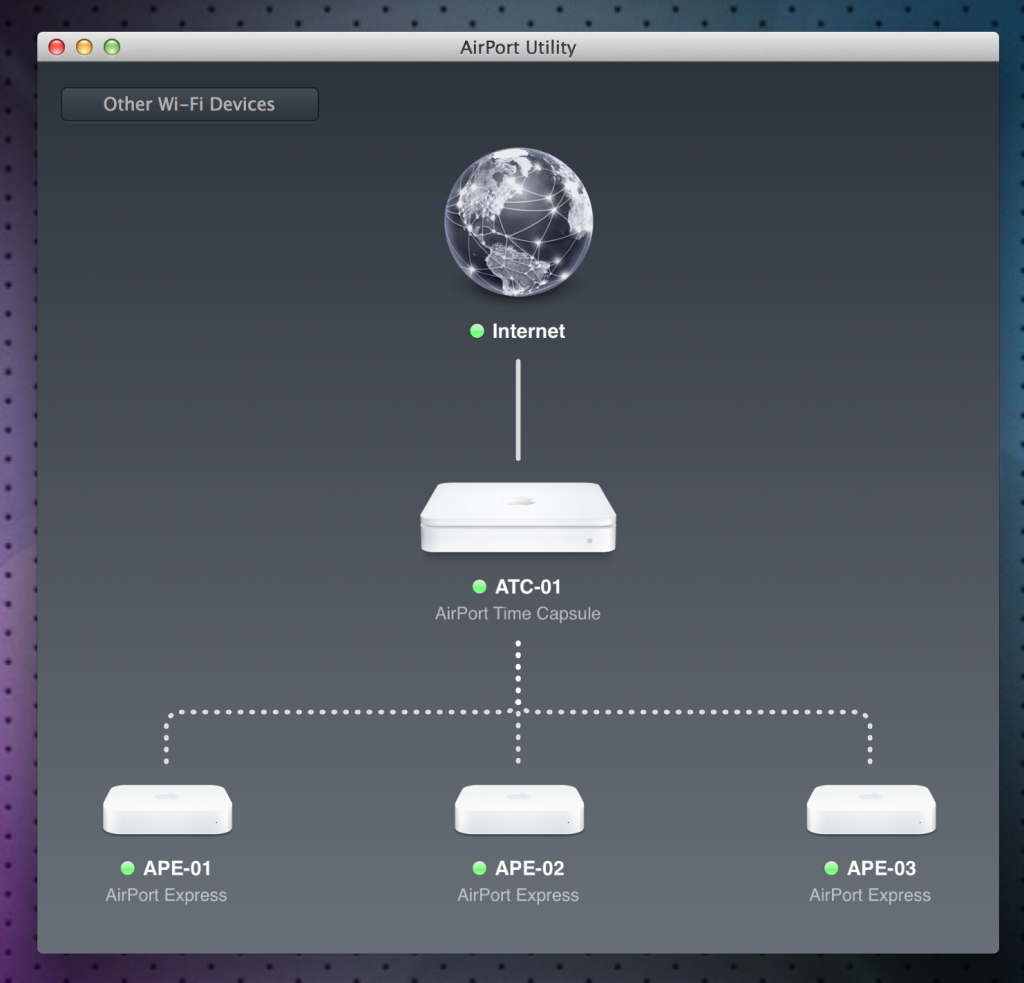Open the Other Wi-Fi Devices list
1024x983 pixels.
(189, 105)
